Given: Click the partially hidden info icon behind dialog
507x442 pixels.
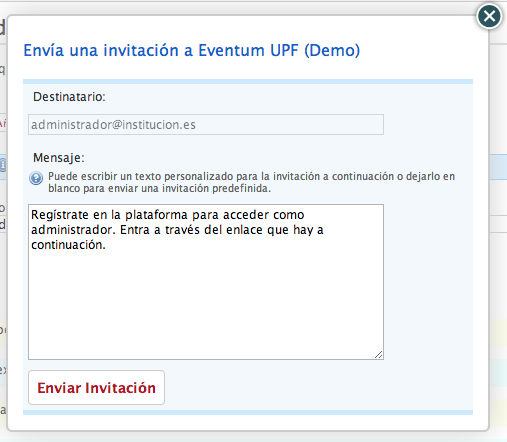Looking at the screenshot, I should click(x=3, y=165).
